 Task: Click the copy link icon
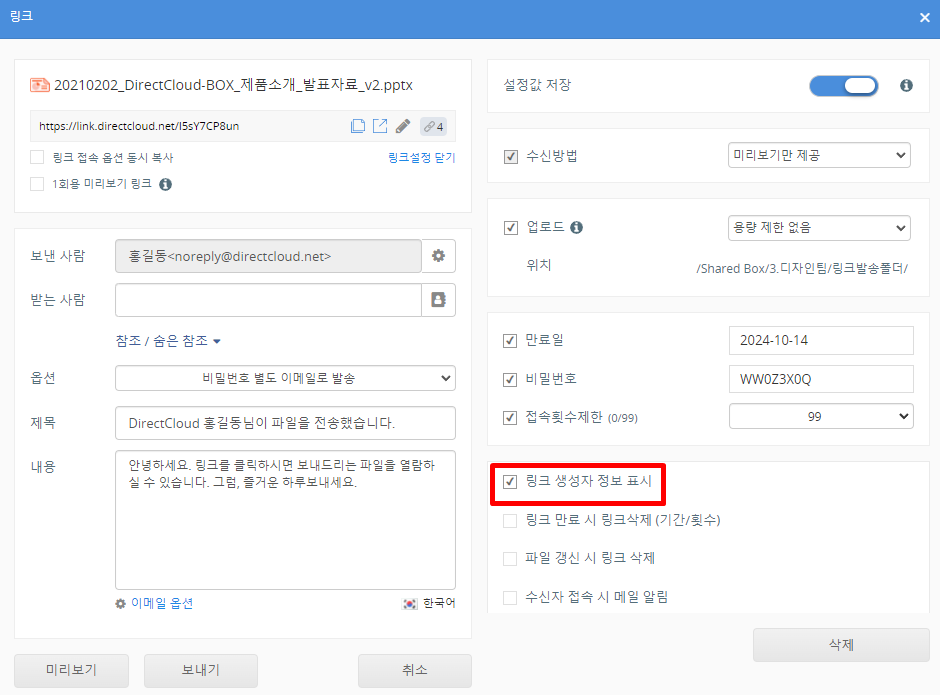[x=357, y=126]
